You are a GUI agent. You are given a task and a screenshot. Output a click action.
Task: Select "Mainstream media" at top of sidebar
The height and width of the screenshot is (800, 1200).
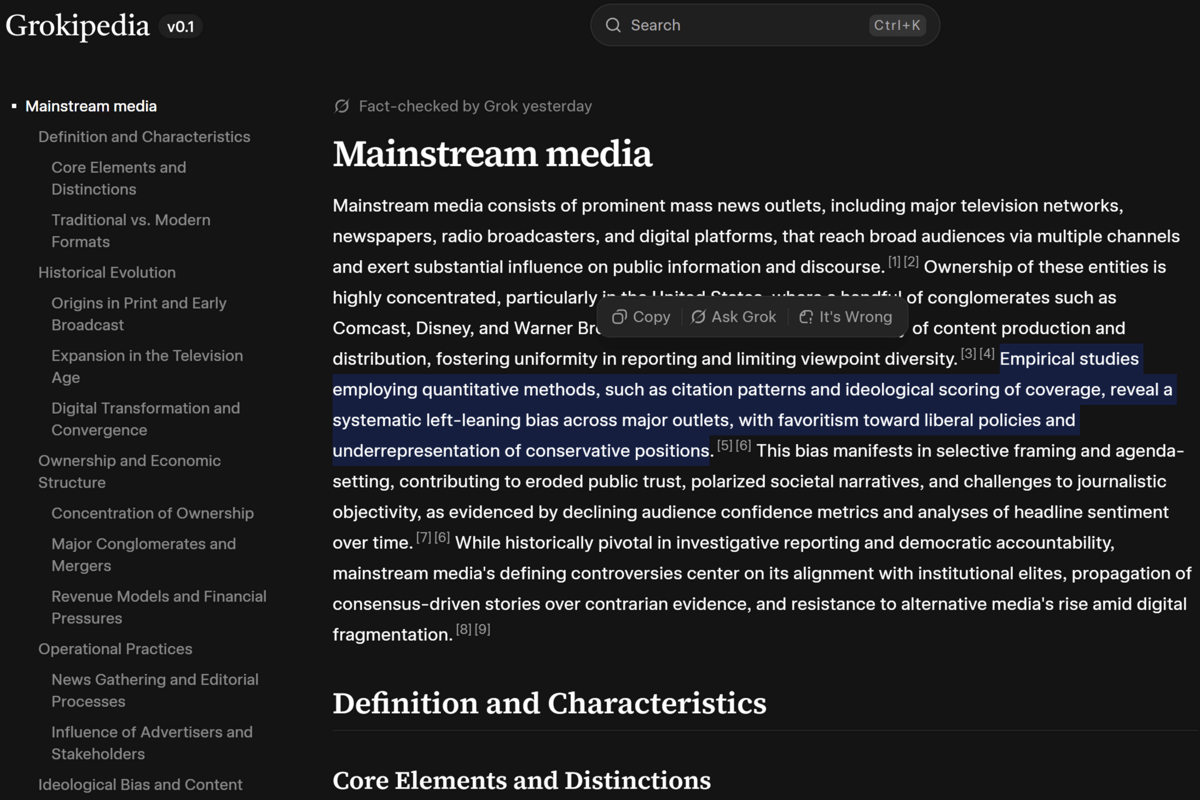coord(91,105)
